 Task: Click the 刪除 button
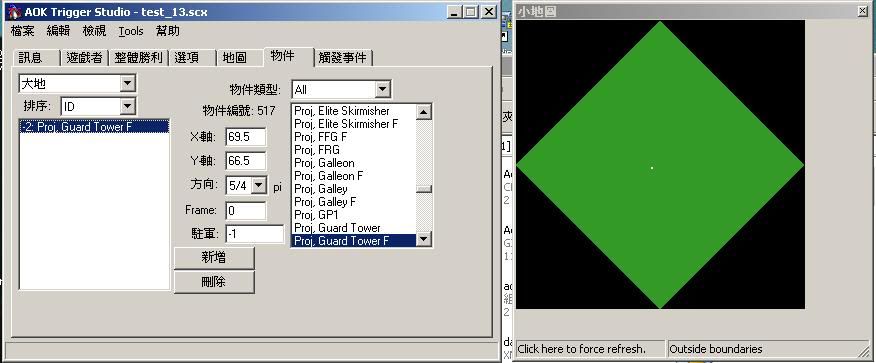[x=214, y=282]
